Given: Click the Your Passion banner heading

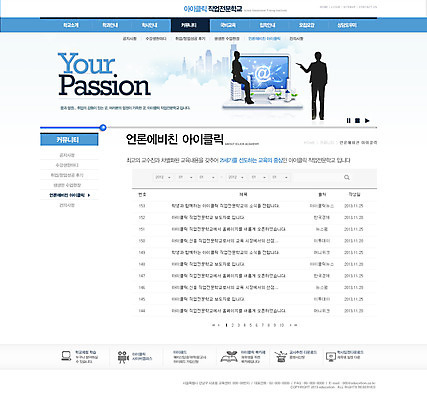Looking at the screenshot, I should tap(104, 75).
